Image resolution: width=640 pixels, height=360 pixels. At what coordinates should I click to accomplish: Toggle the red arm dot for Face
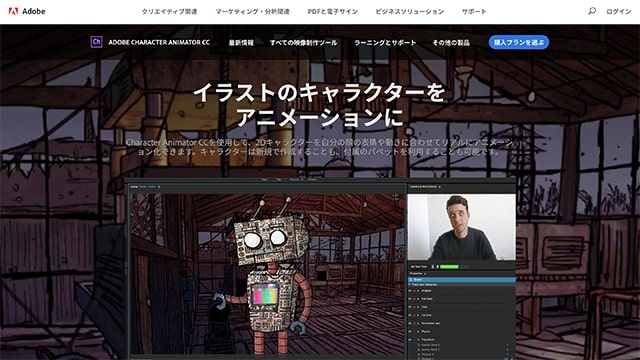414,307
